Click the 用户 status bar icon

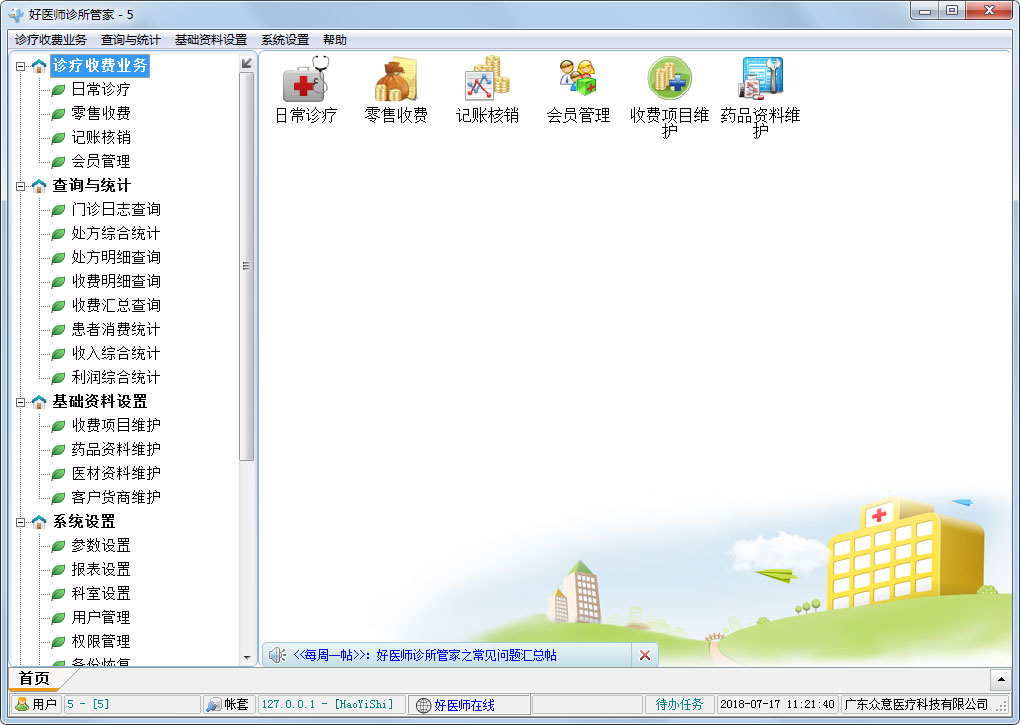pyautogui.click(x=22, y=704)
